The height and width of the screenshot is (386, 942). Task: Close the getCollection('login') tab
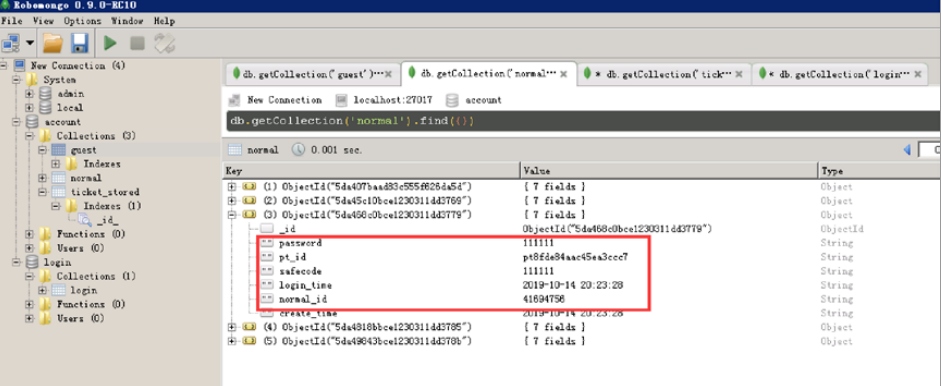pyautogui.click(x=917, y=74)
